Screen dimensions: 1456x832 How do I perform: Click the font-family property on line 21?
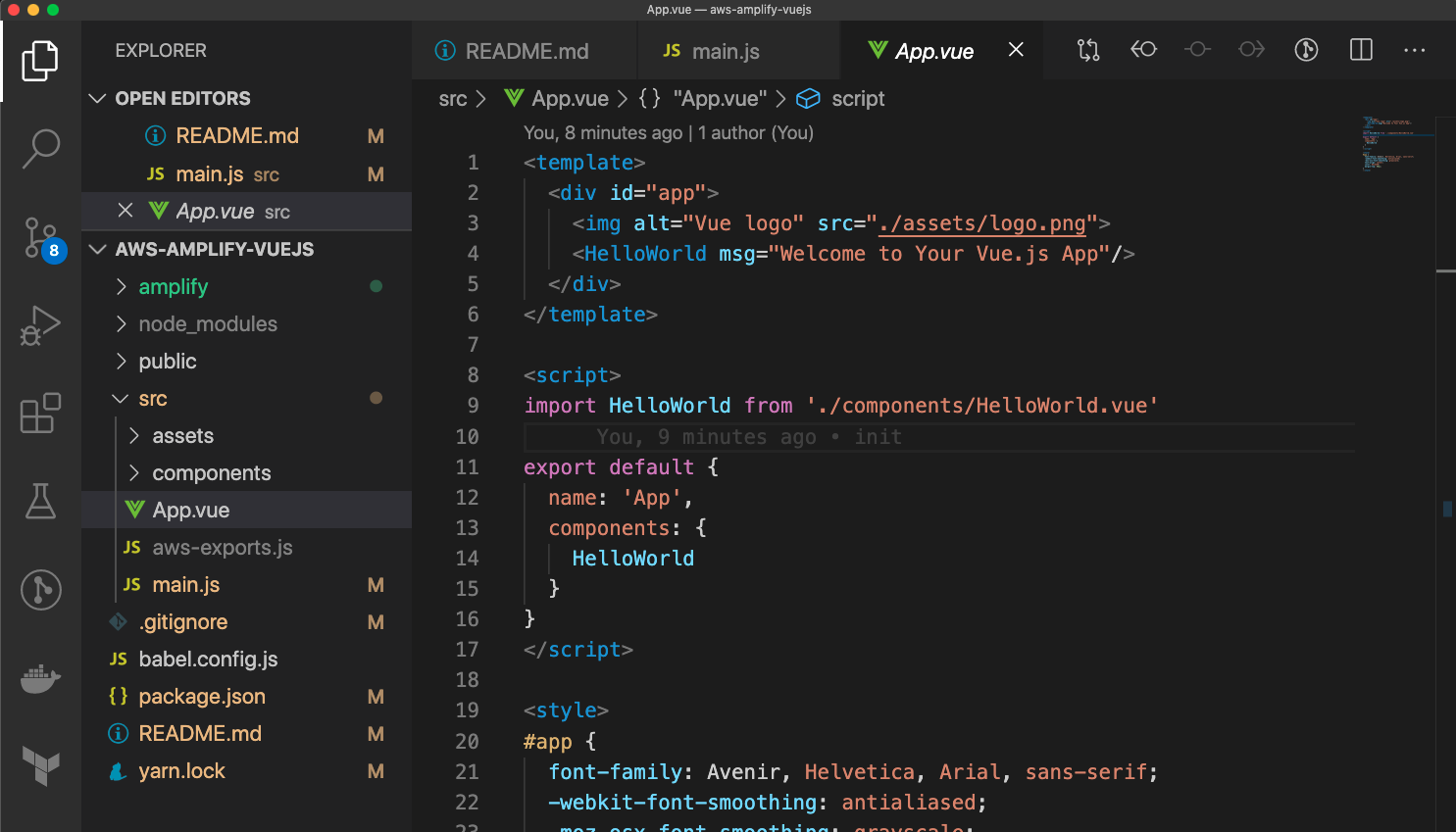pos(615,772)
